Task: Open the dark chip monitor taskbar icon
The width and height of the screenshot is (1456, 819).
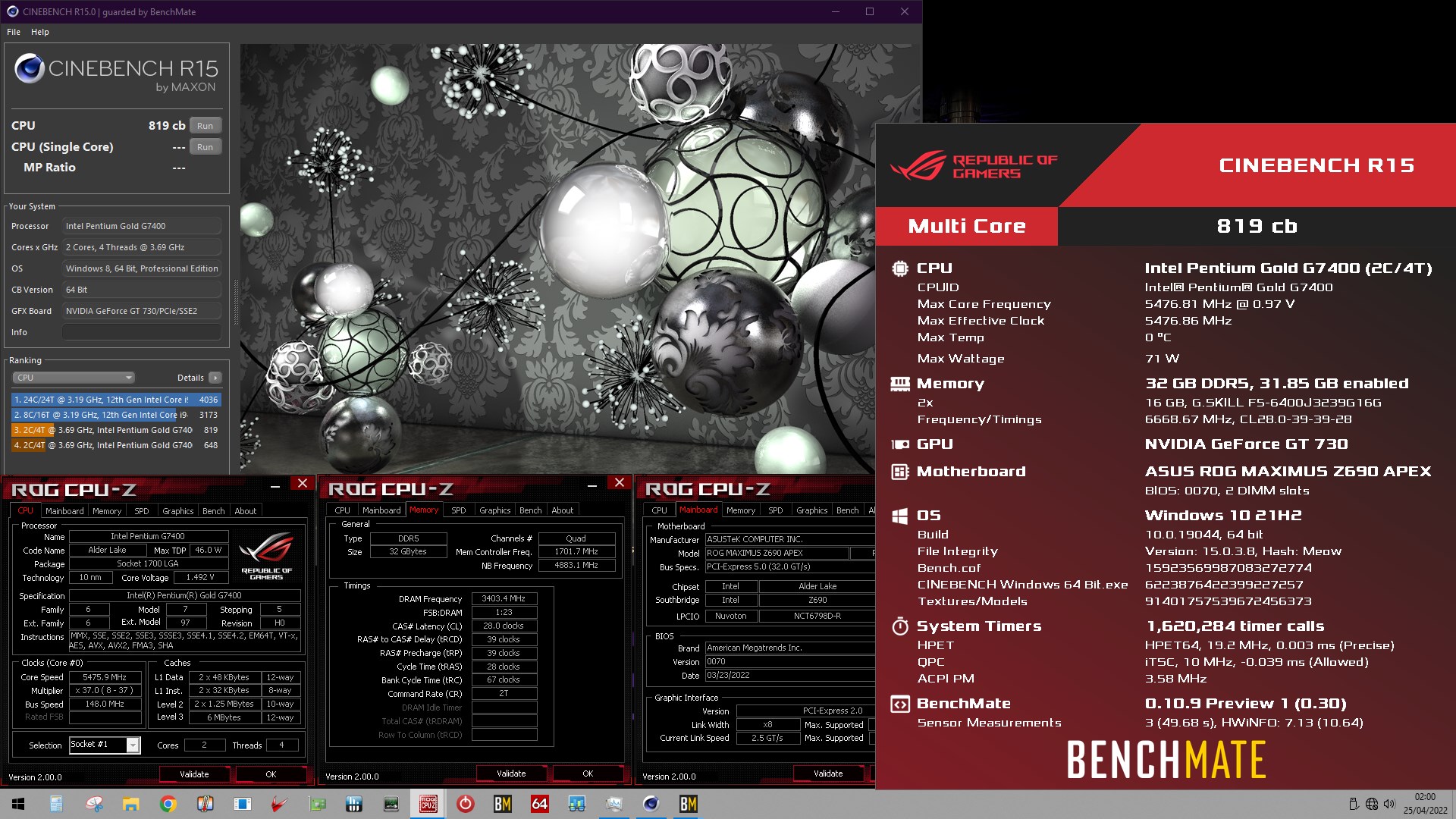Action: (391, 804)
